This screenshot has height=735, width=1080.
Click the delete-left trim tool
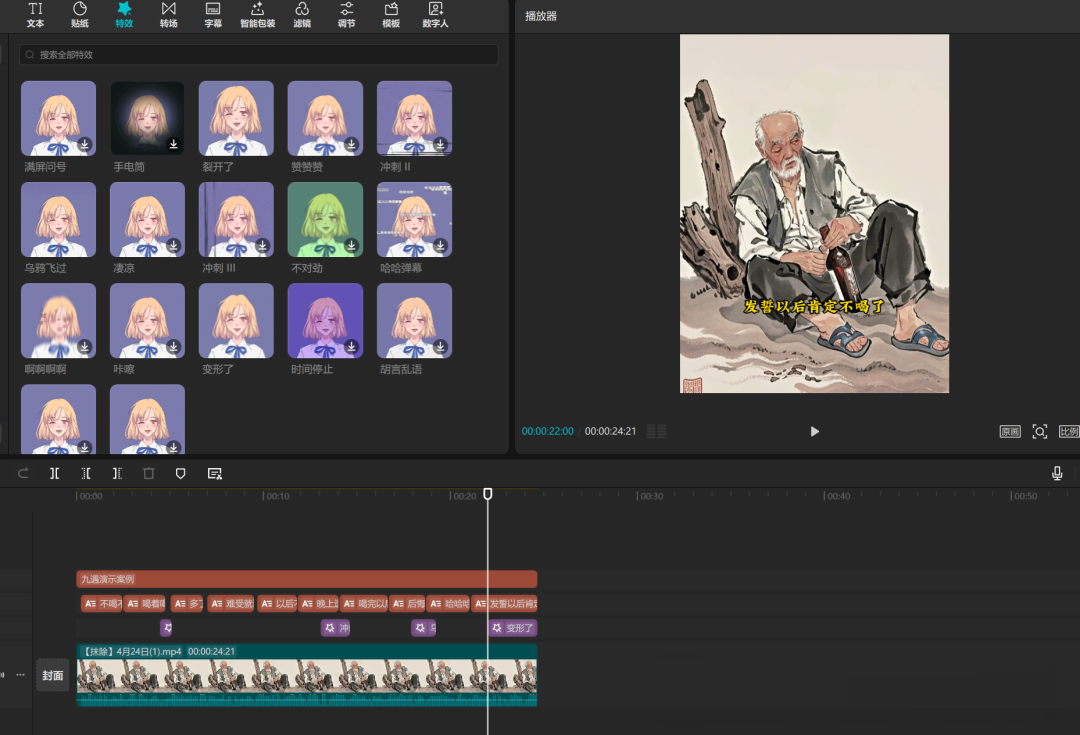point(86,473)
